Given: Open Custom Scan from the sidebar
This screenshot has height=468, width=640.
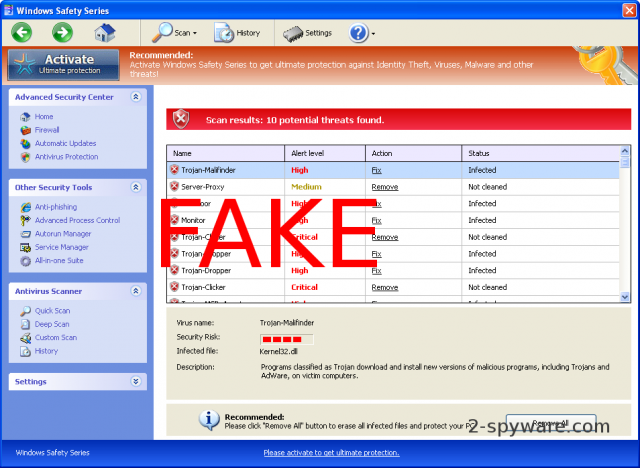Looking at the screenshot, I should coord(56,337).
